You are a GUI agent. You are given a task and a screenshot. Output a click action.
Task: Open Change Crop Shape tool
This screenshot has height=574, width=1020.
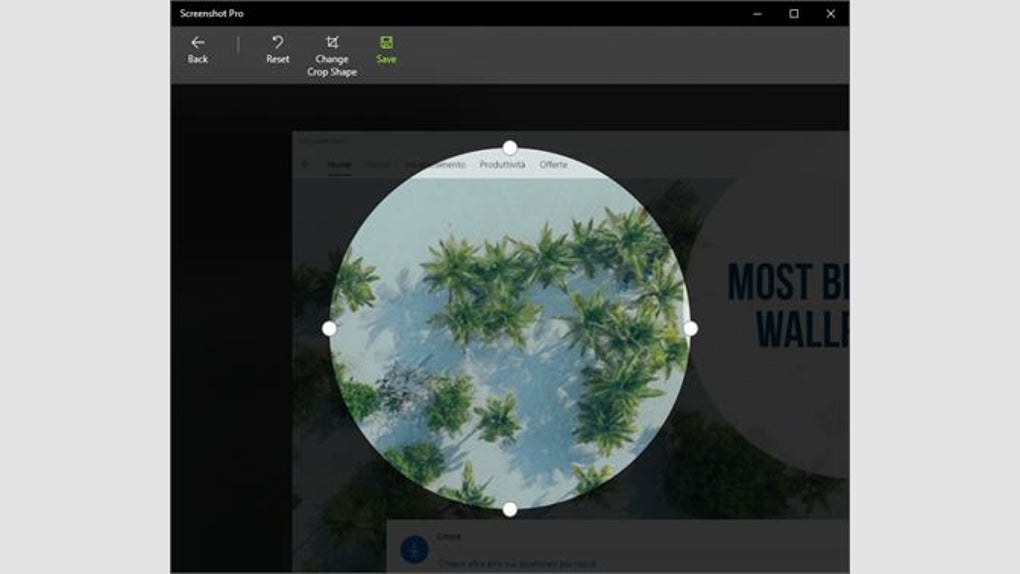(x=332, y=57)
